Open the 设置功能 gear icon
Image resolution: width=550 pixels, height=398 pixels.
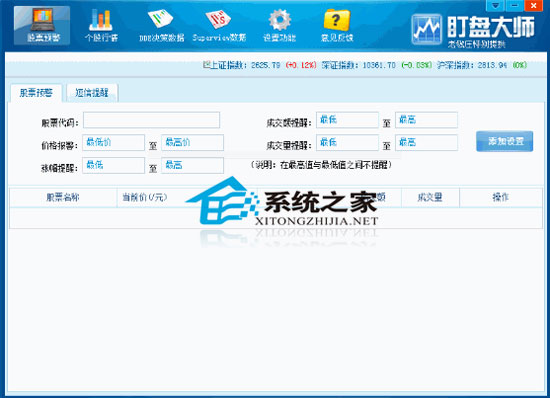coord(280,25)
